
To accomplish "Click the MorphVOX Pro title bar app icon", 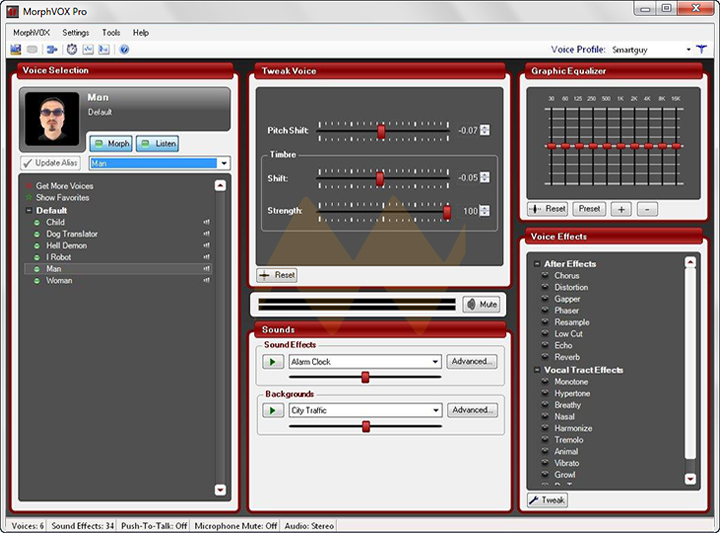I will click(13, 12).
